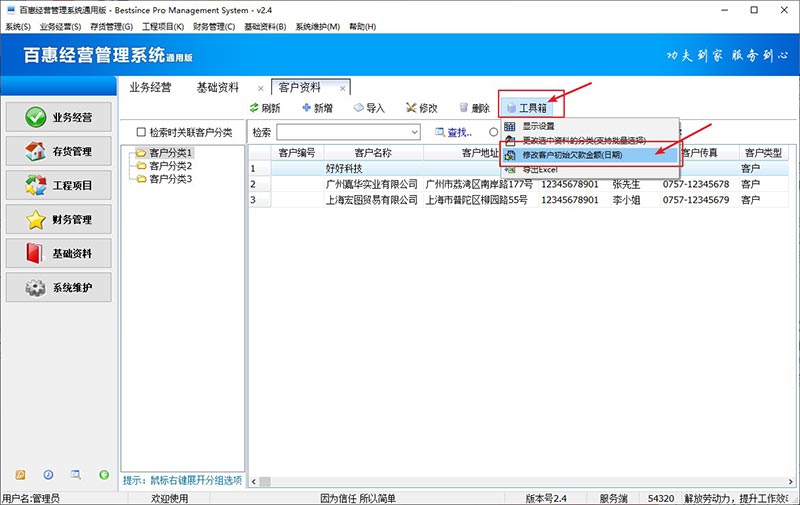Open 存货管理 in the left sidebar
The height and width of the screenshot is (505, 800).
click(x=59, y=151)
